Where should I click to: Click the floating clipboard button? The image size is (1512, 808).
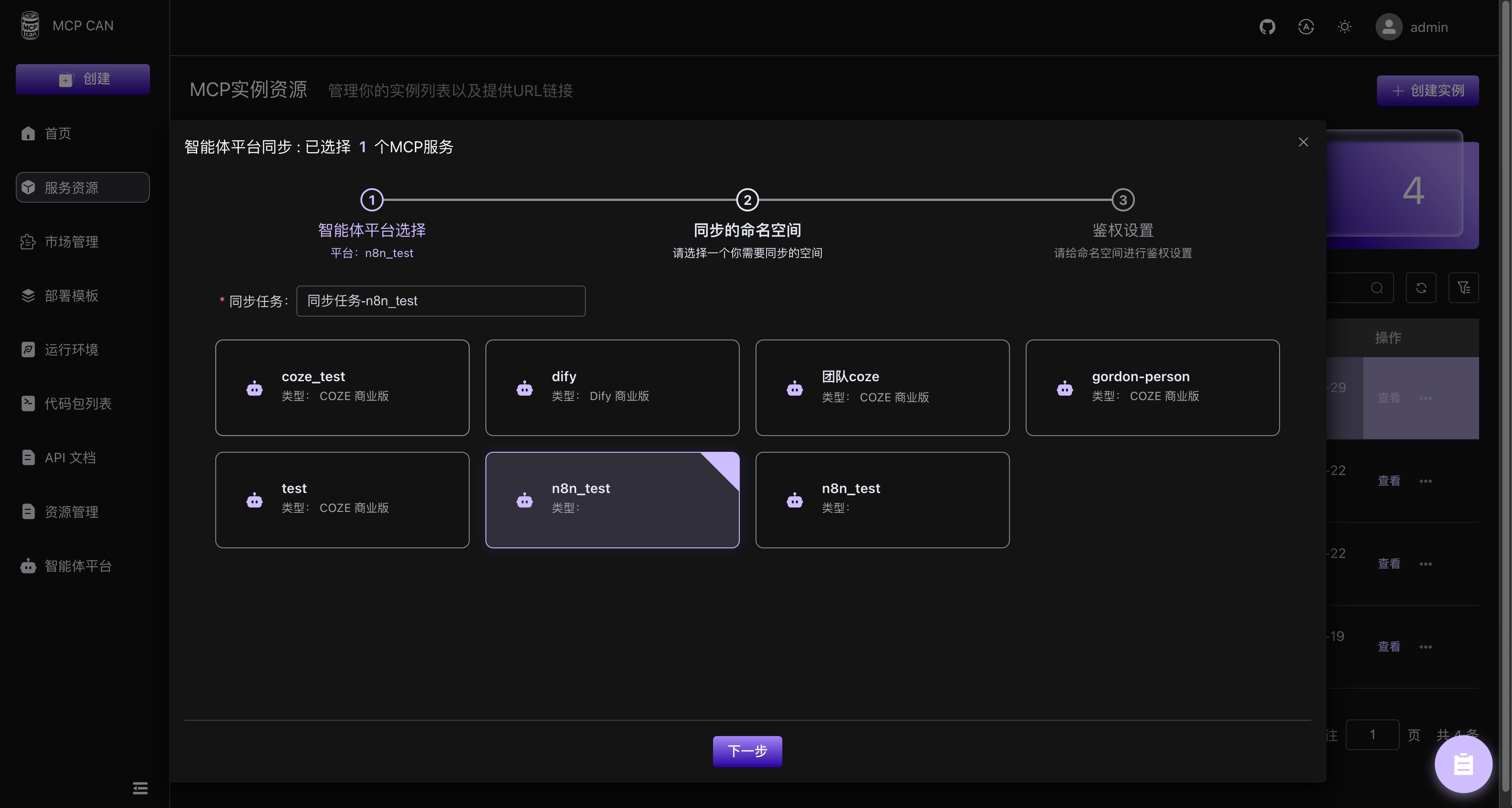coord(1463,765)
